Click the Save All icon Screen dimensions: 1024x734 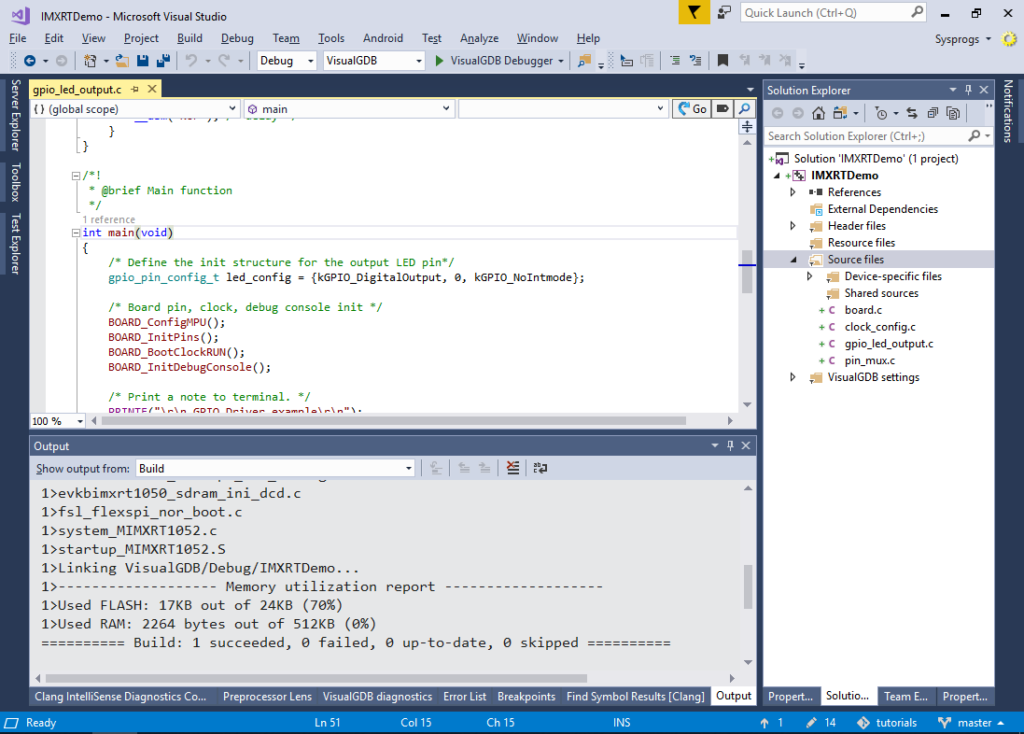(163, 61)
